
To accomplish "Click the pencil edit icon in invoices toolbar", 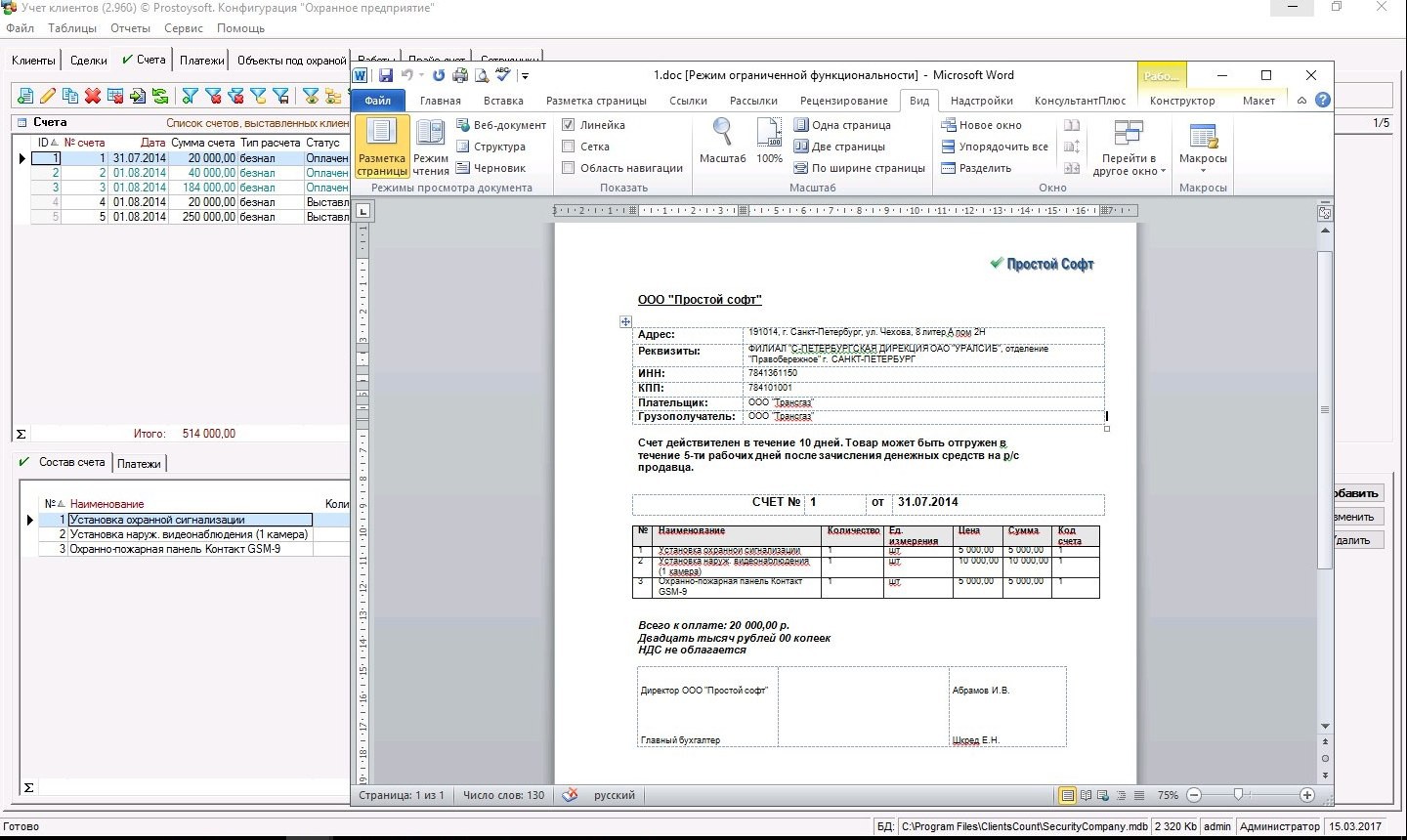I will (47, 96).
